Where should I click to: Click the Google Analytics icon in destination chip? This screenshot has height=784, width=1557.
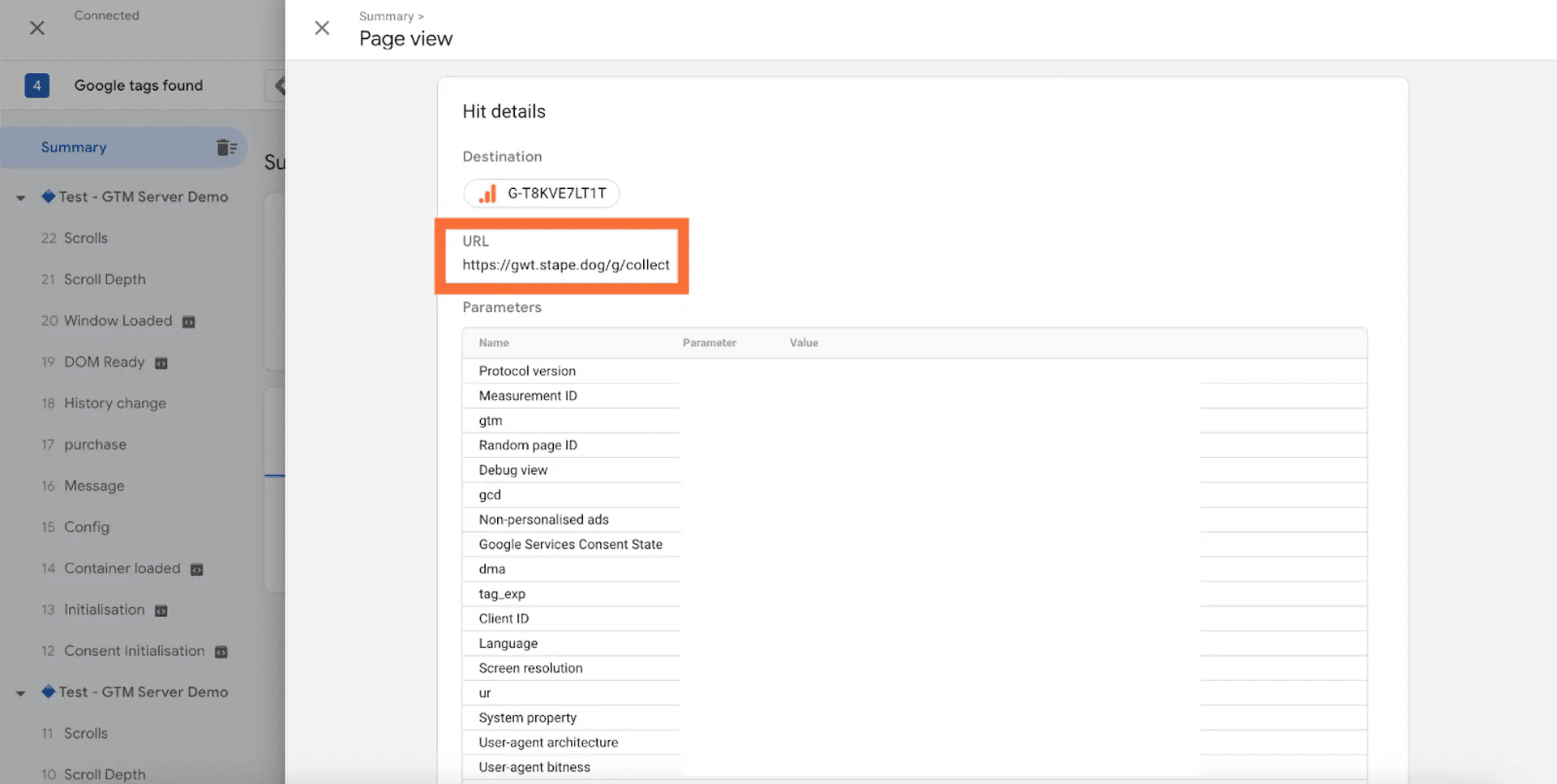[x=487, y=193]
